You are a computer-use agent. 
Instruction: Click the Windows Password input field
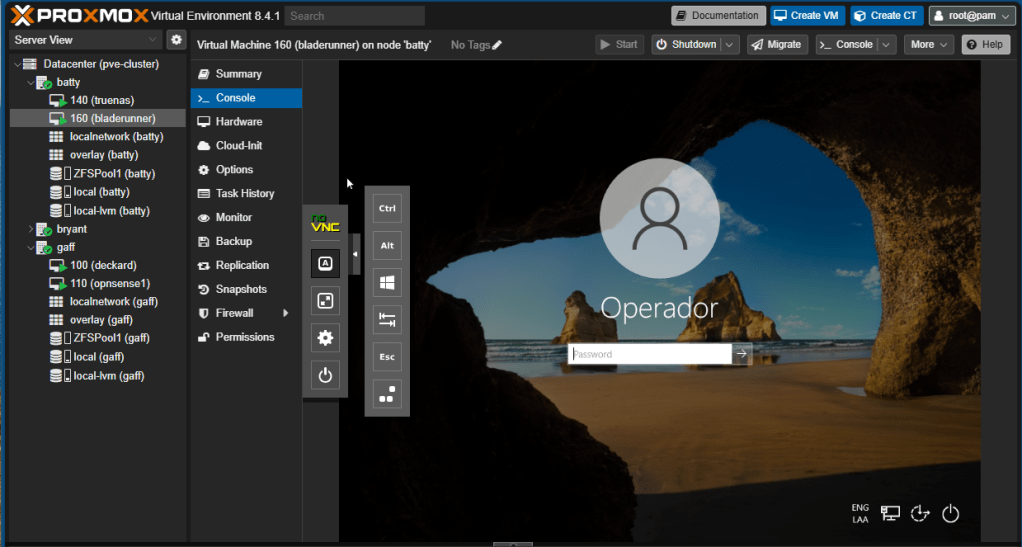pyautogui.click(x=650, y=354)
